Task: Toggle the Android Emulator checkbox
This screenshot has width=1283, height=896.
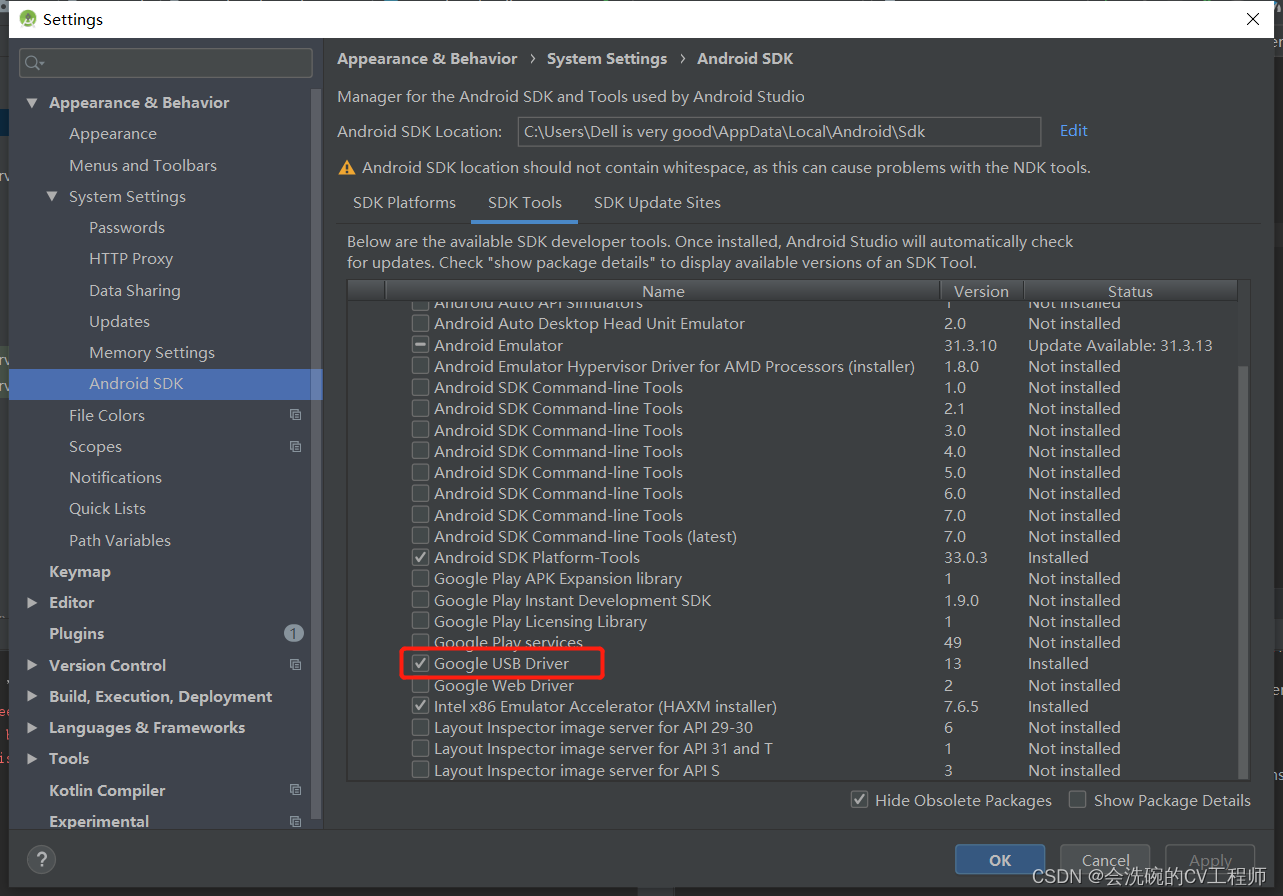Action: click(420, 345)
